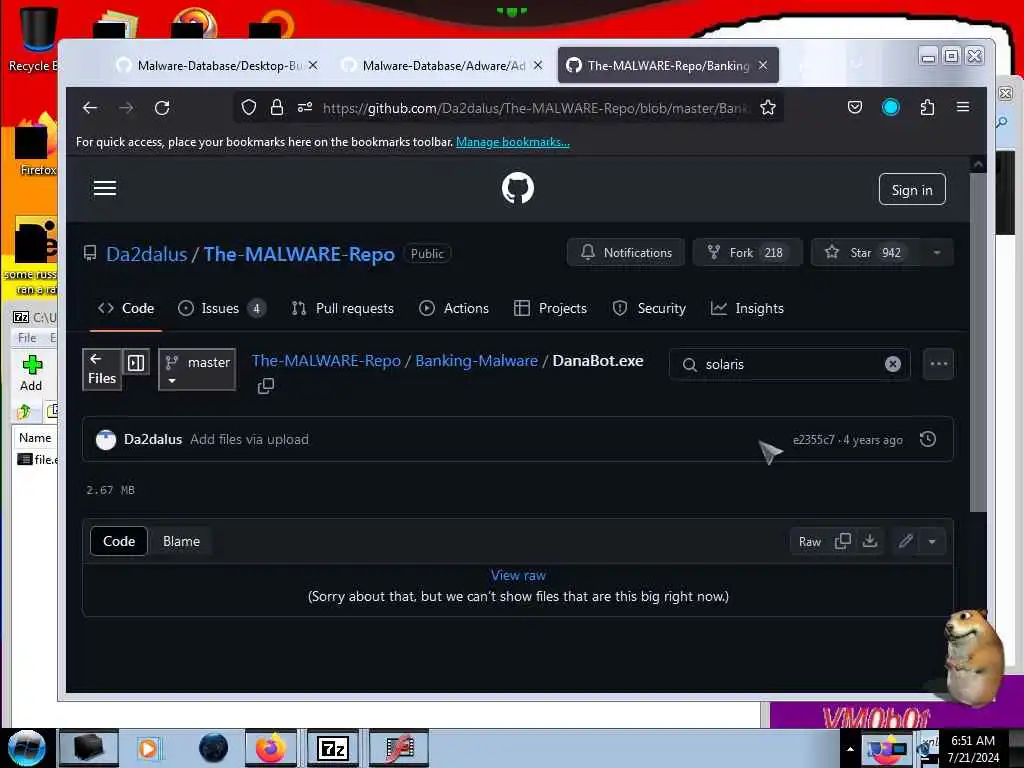This screenshot has width=1024, height=768.
Task: Open site permissions icon in address bar
Action: pos(305,107)
